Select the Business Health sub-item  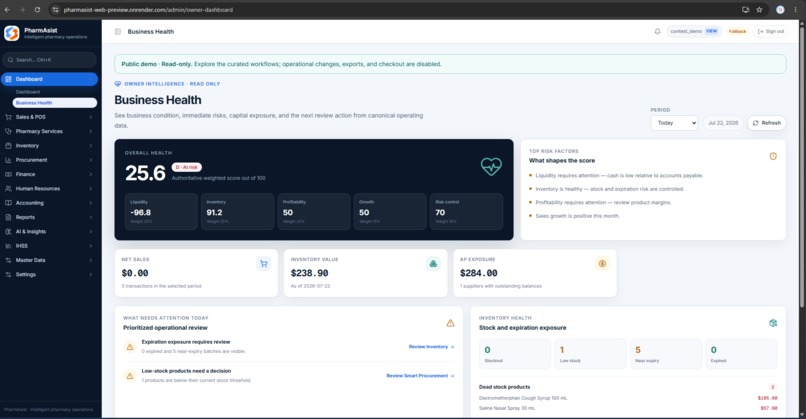pos(54,103)
